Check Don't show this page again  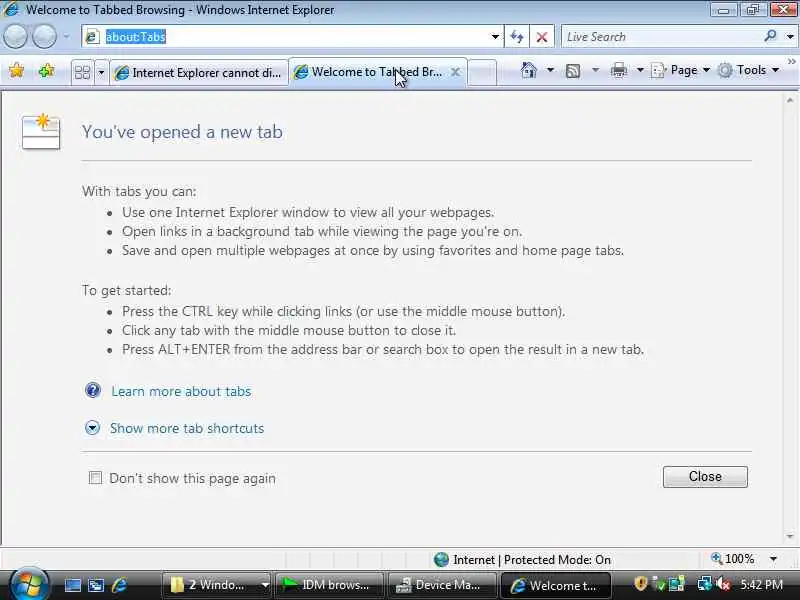click(95, 478)
